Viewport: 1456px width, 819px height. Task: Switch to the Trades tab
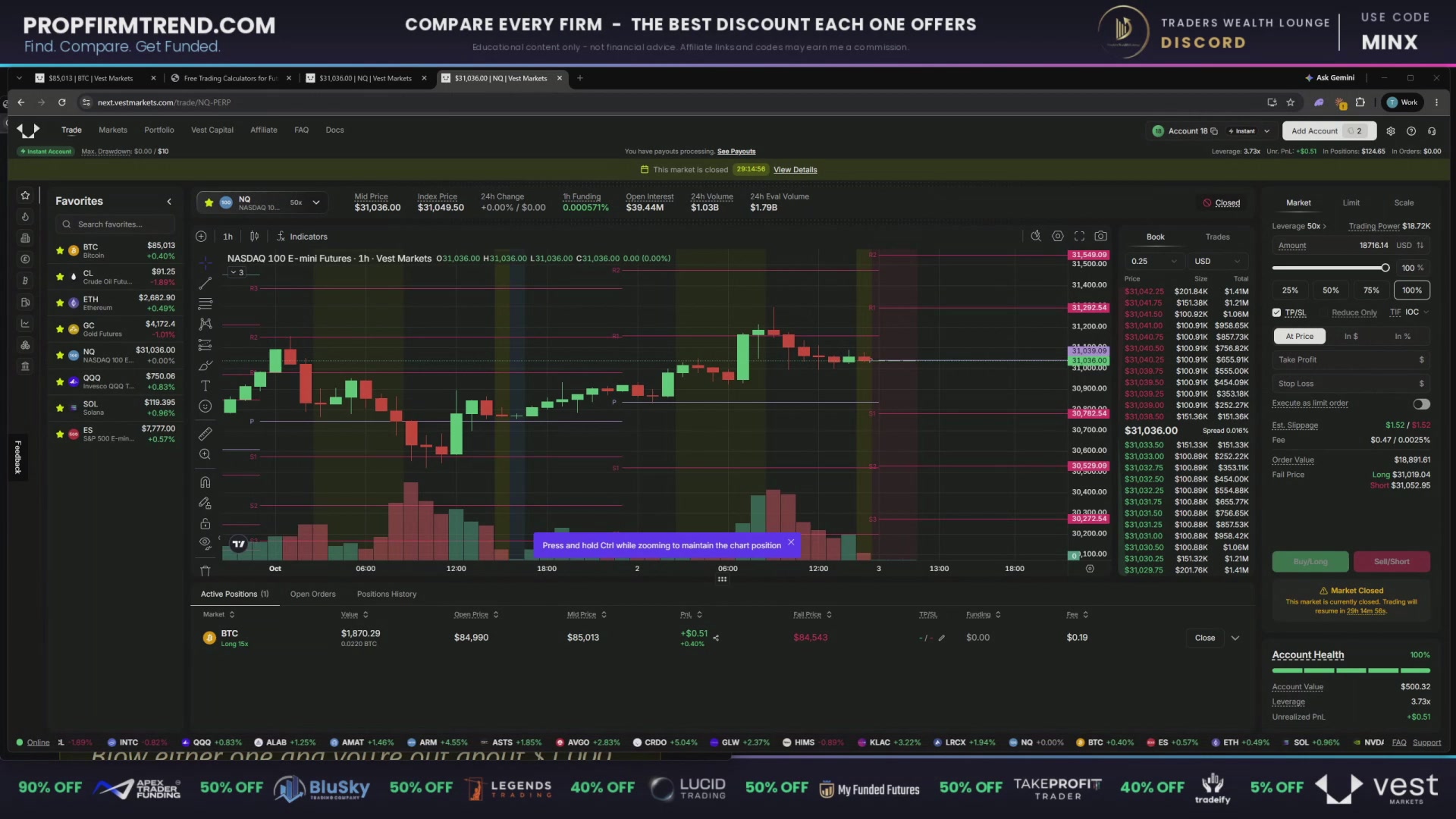[1218, 237]
